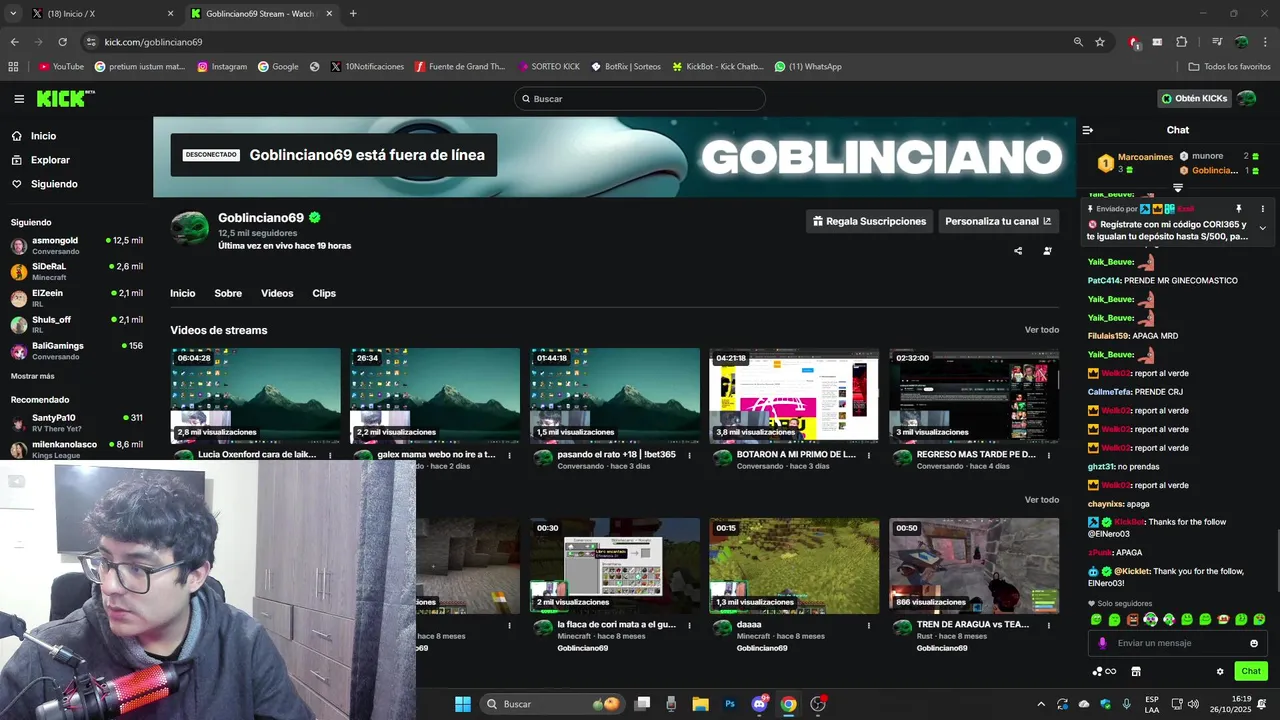Insert the first green smiley emote
The height and width of the screenshot is (720, 1280).
click(x=1097, y=620)
